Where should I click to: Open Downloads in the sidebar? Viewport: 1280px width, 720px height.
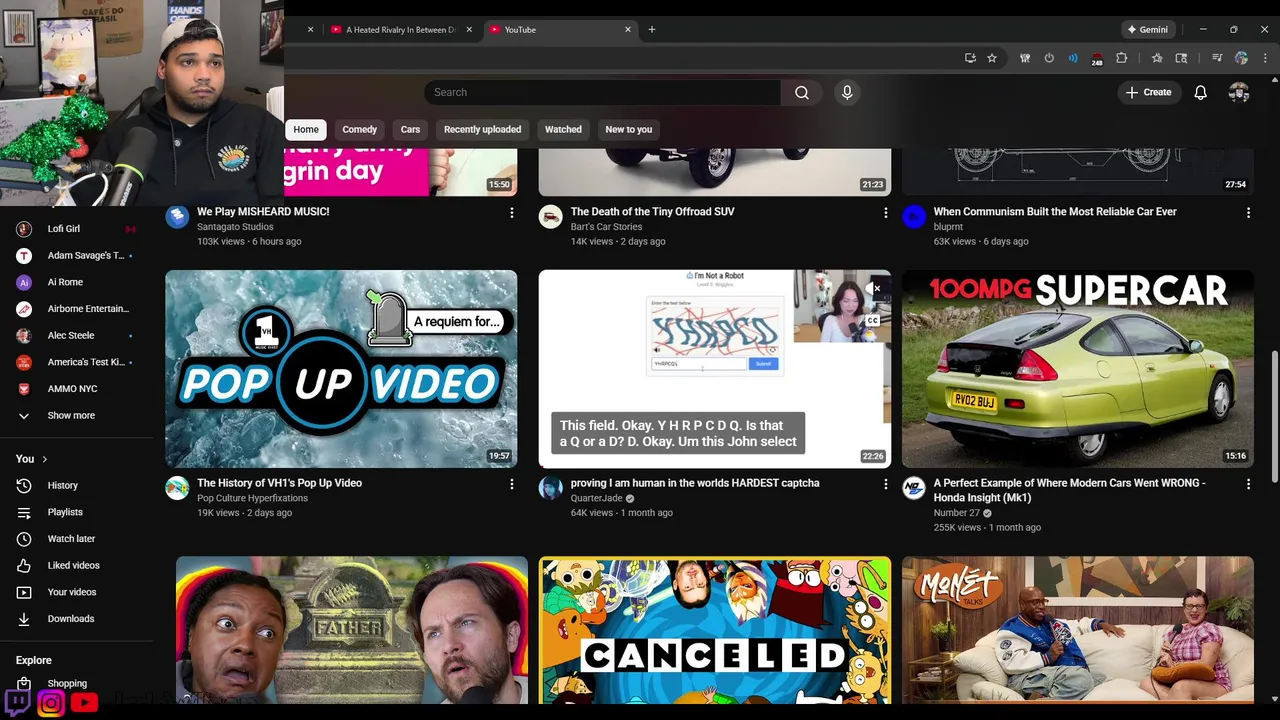pyautogui.click(x=71, y=619)
